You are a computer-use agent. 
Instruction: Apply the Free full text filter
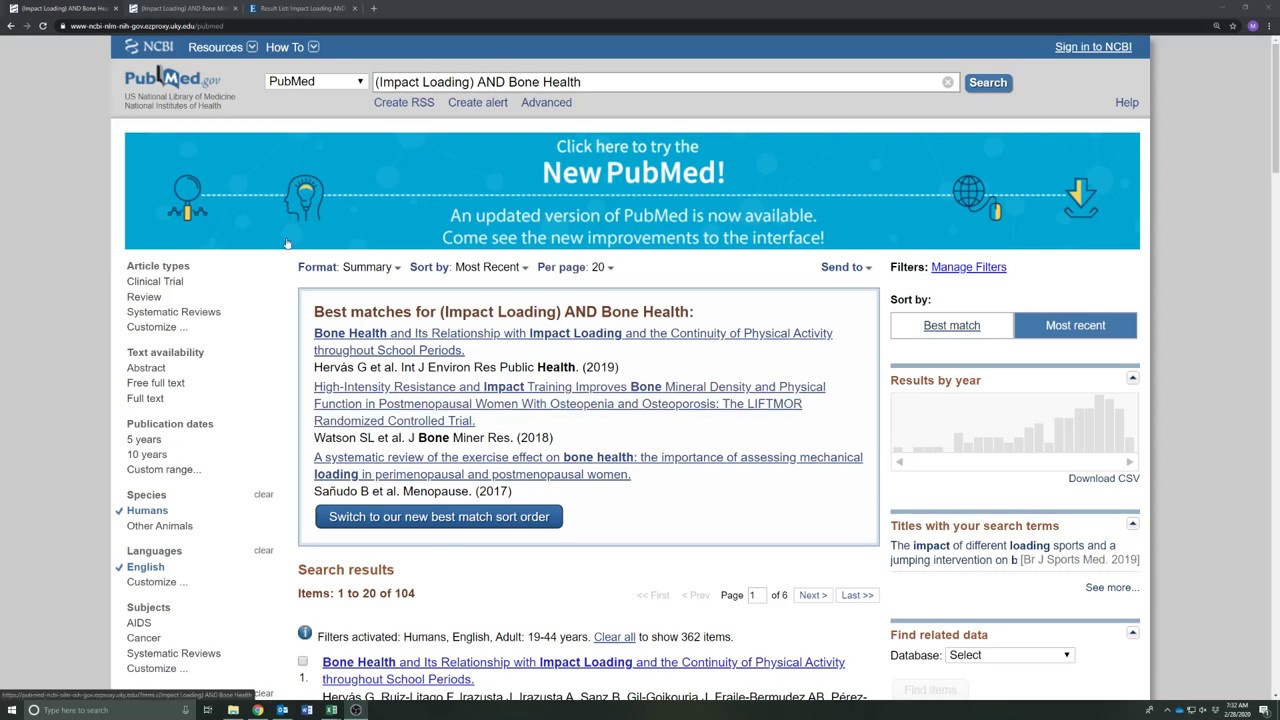[156, 383]
